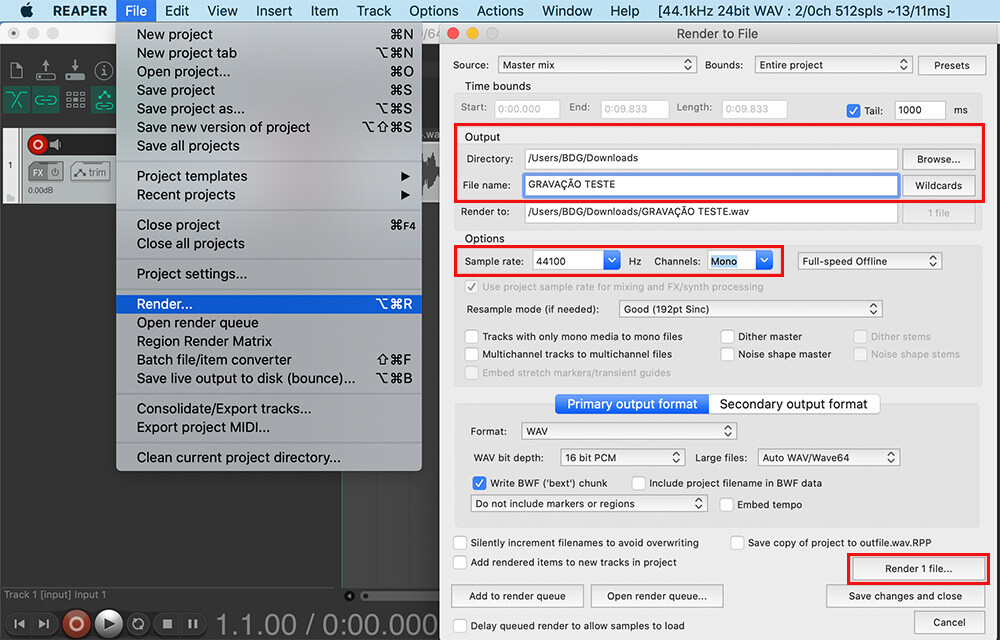Expand the Channels combo box arrow
This screenshot has height=640, width=1000.
(x=764, y=260)
